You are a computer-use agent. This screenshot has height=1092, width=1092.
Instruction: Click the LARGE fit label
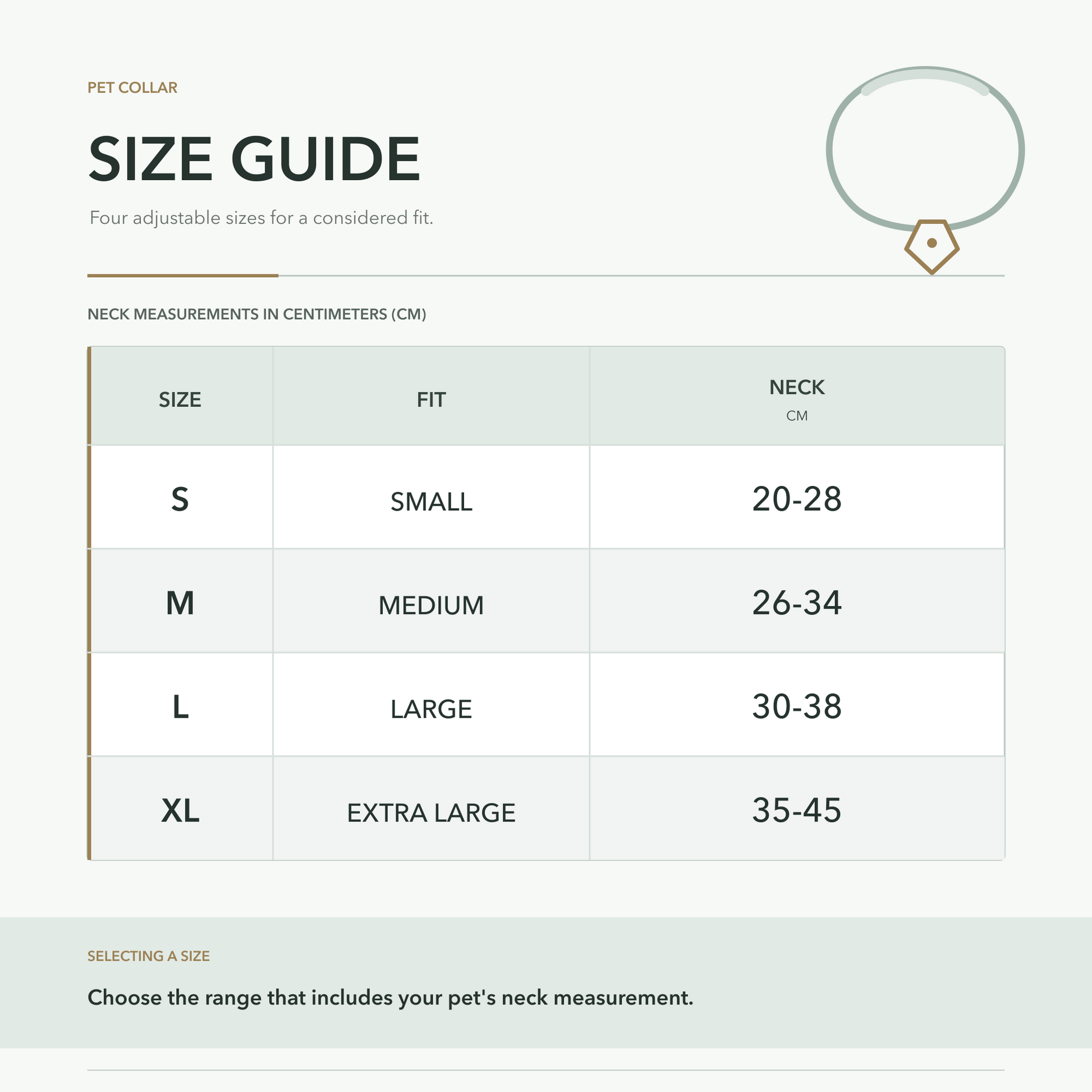[x=432, y=709]
